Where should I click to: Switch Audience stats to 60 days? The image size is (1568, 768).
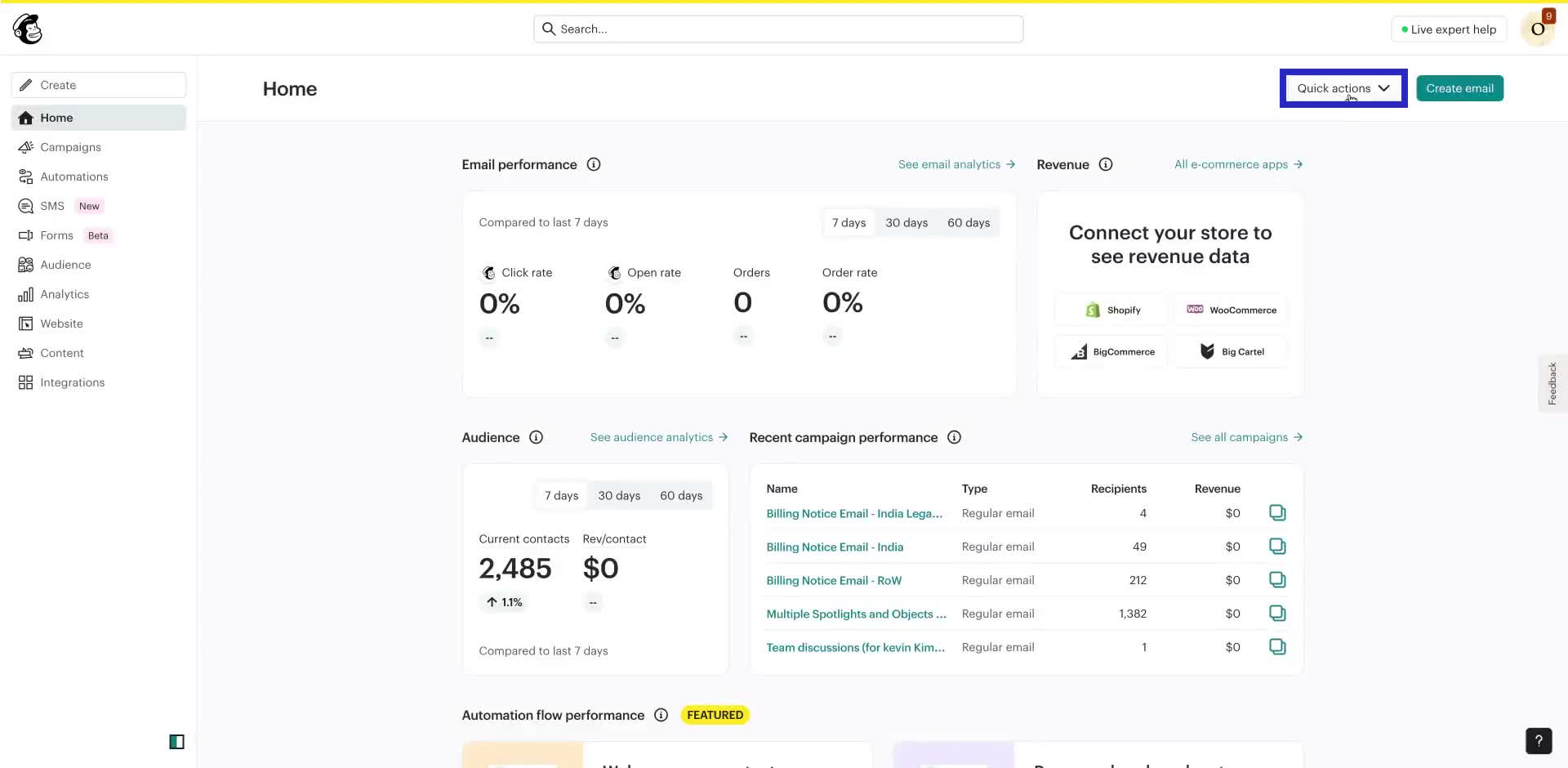click(680, 495)
